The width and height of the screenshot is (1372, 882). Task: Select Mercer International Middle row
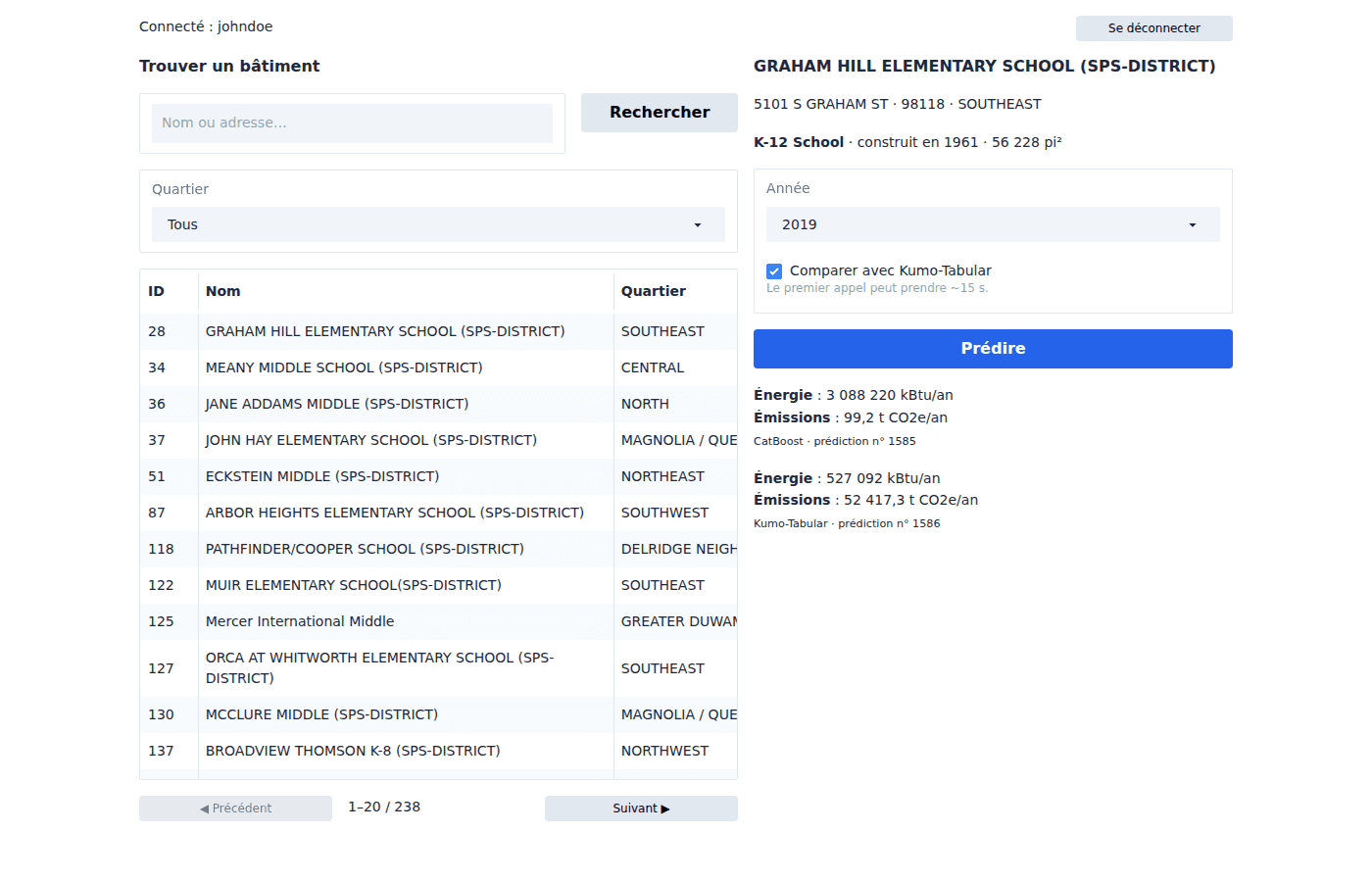(438, 621)
